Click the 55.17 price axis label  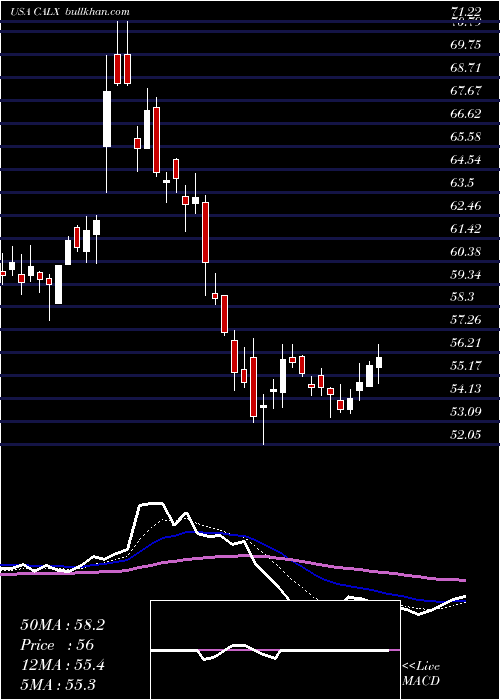click(x=466, y=366)
